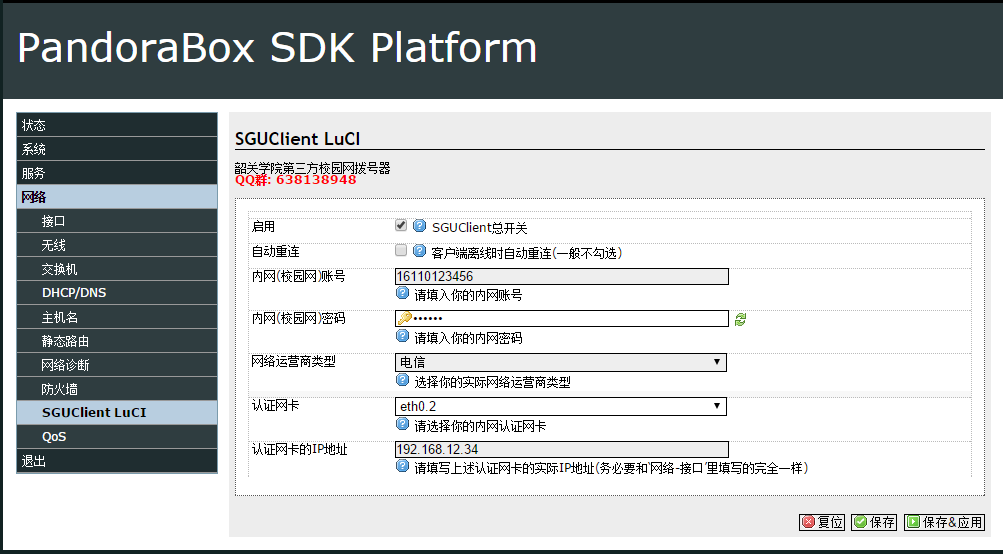Viewport: 1003px width, 554px height.
Task: Click the 网络运营商类型 label
Action: (294, 361)
